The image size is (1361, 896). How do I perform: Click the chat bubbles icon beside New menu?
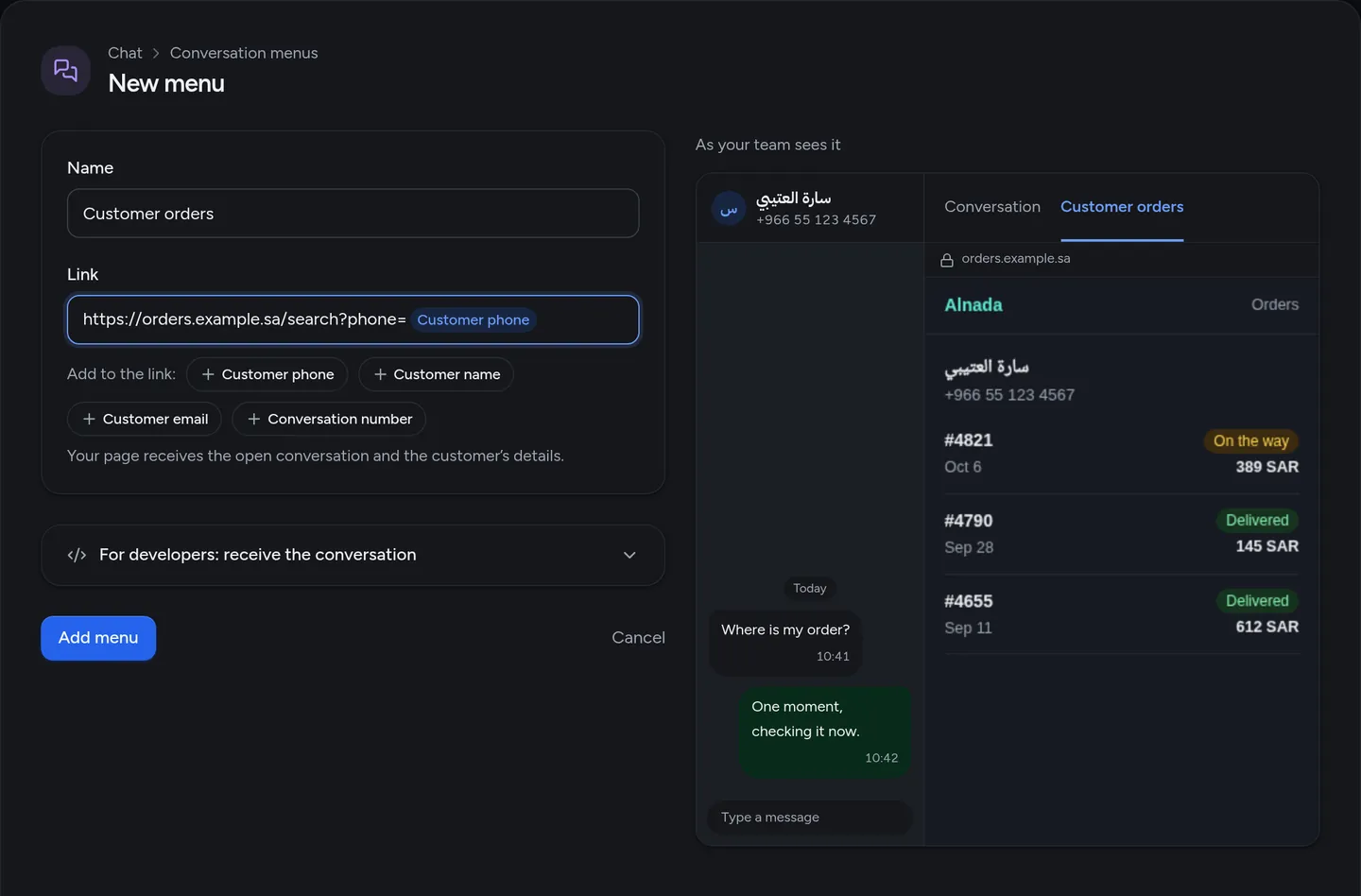[65, 71]
